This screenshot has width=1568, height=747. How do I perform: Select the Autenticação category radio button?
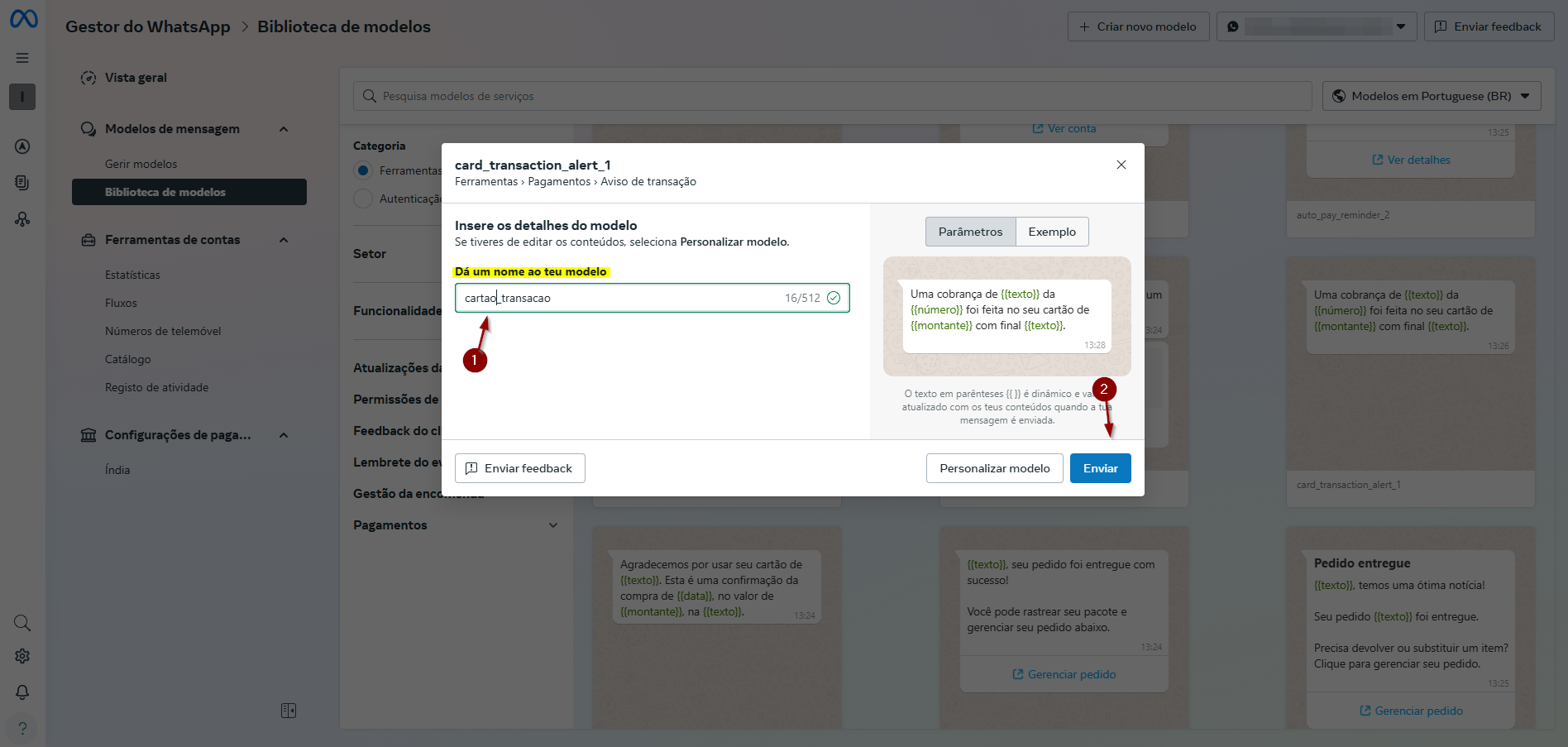click(362, 199)
